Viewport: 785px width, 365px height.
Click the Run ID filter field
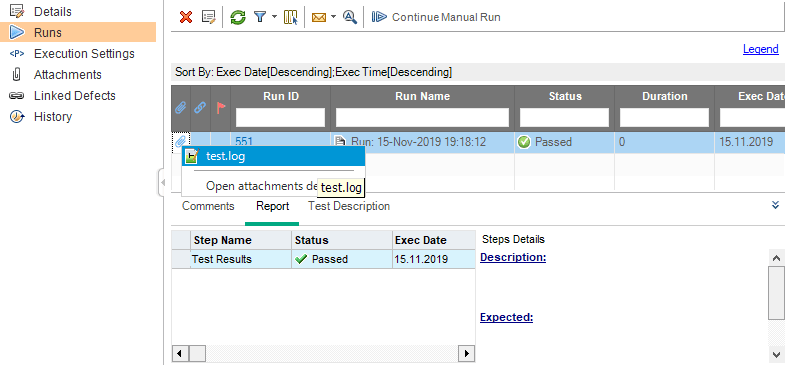280,118
